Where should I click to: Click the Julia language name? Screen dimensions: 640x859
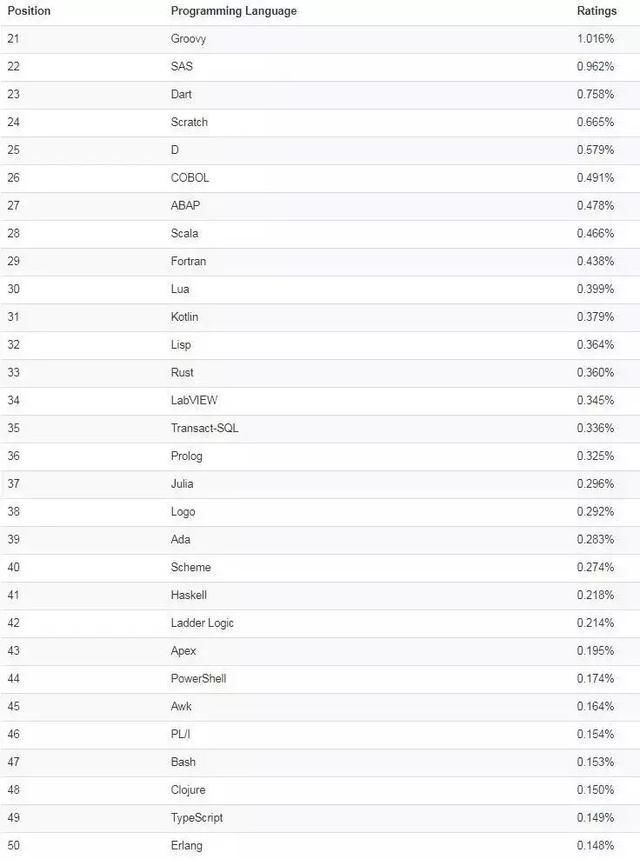pos(182,484)
